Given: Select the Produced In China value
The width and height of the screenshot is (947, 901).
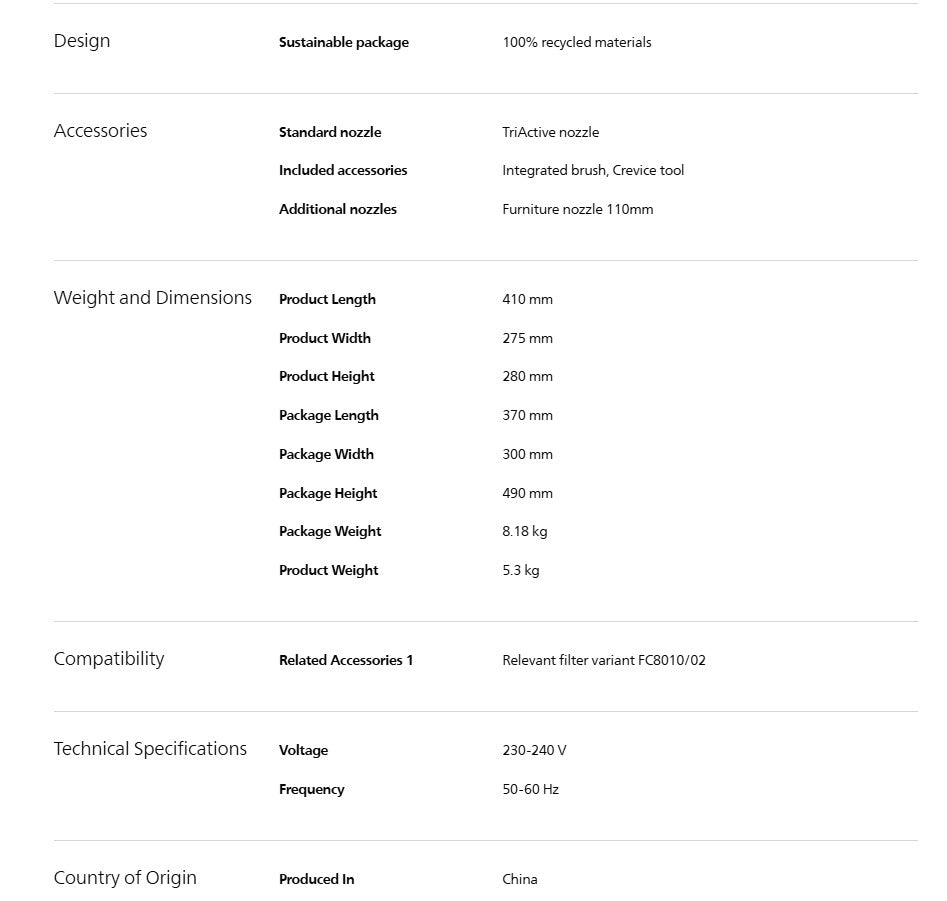Looking at the screenshot, I should coord(519,879).
